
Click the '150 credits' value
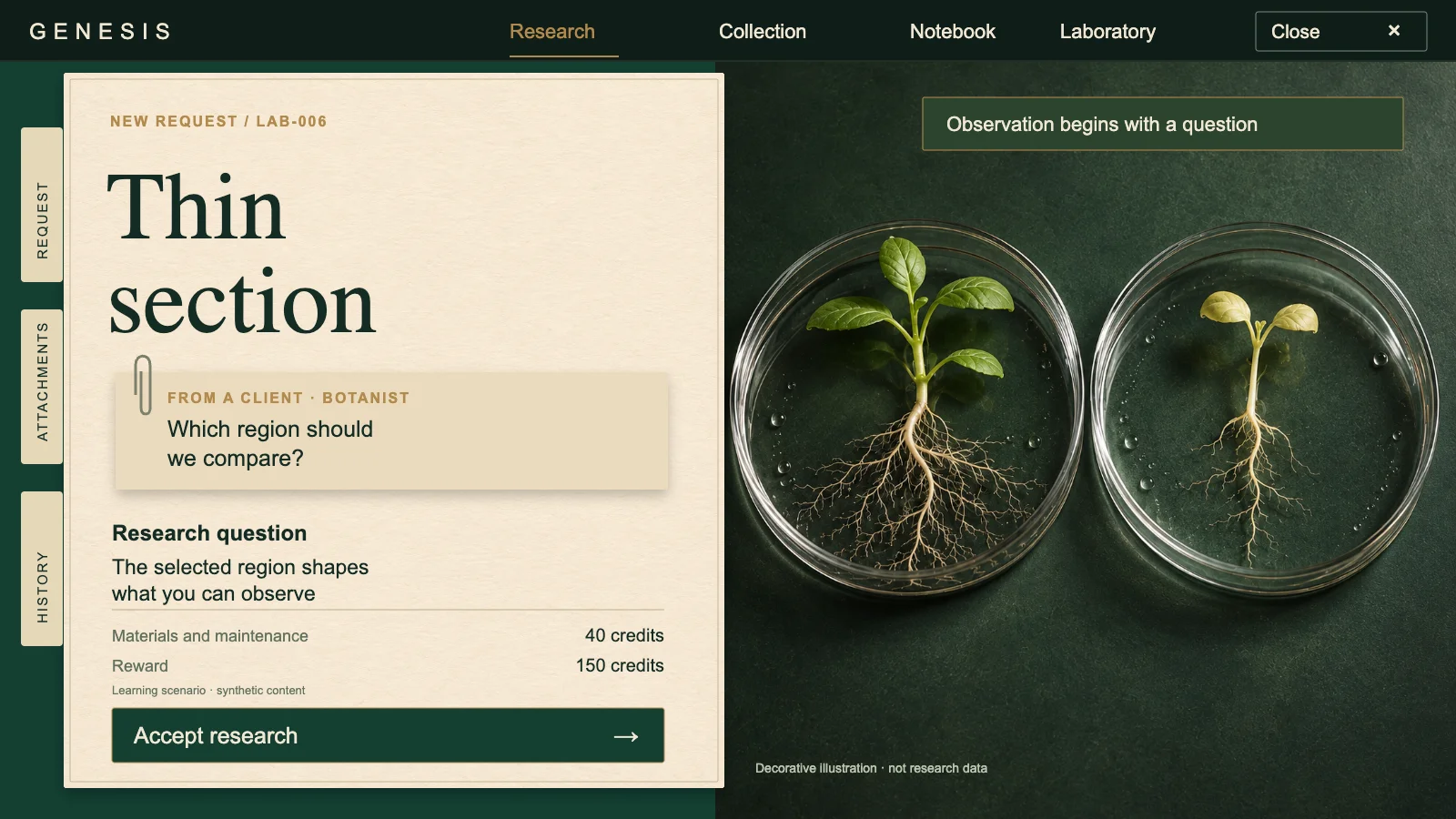(x=620, y=665)
